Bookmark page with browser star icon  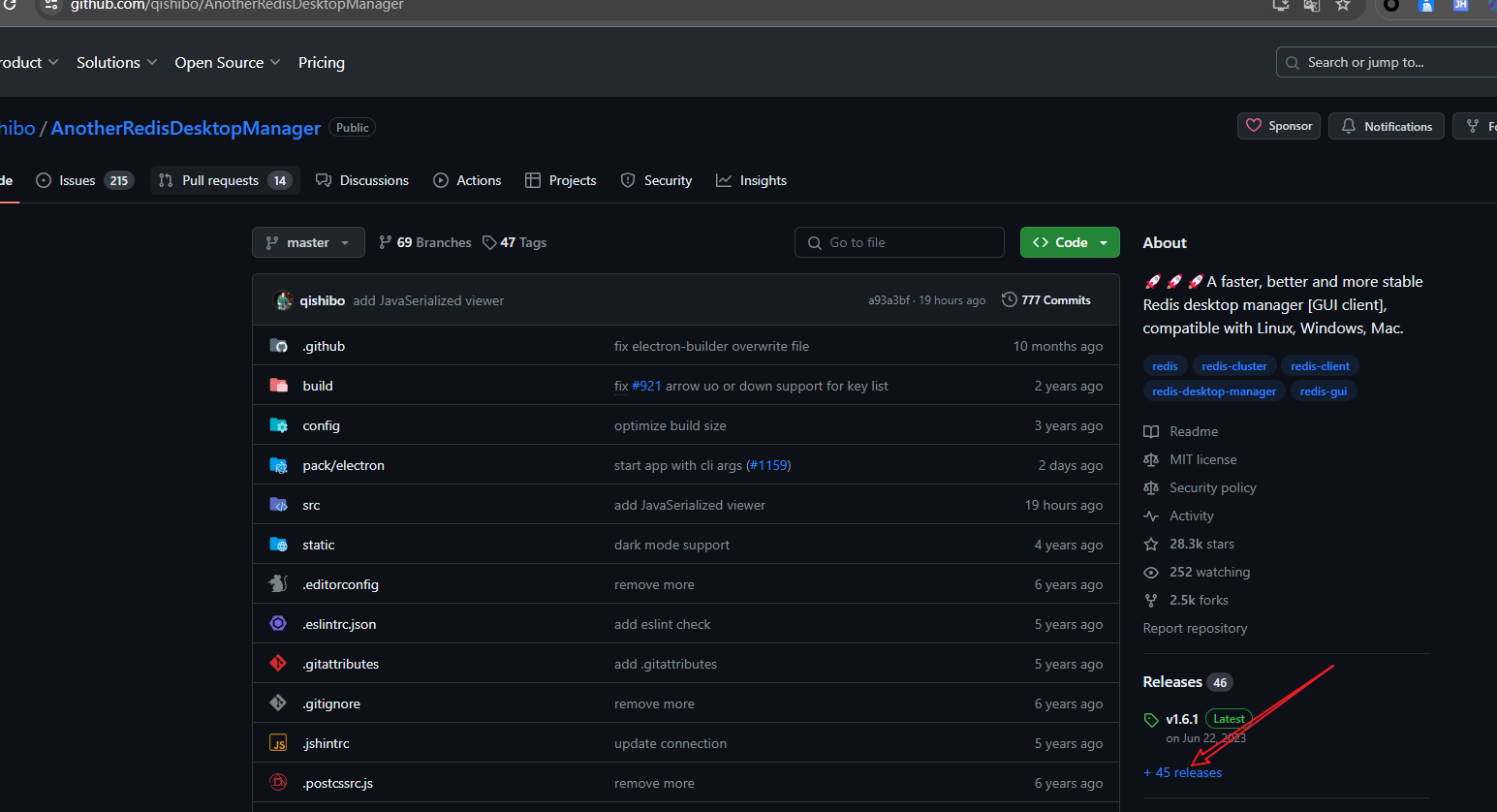[1343, 6]
